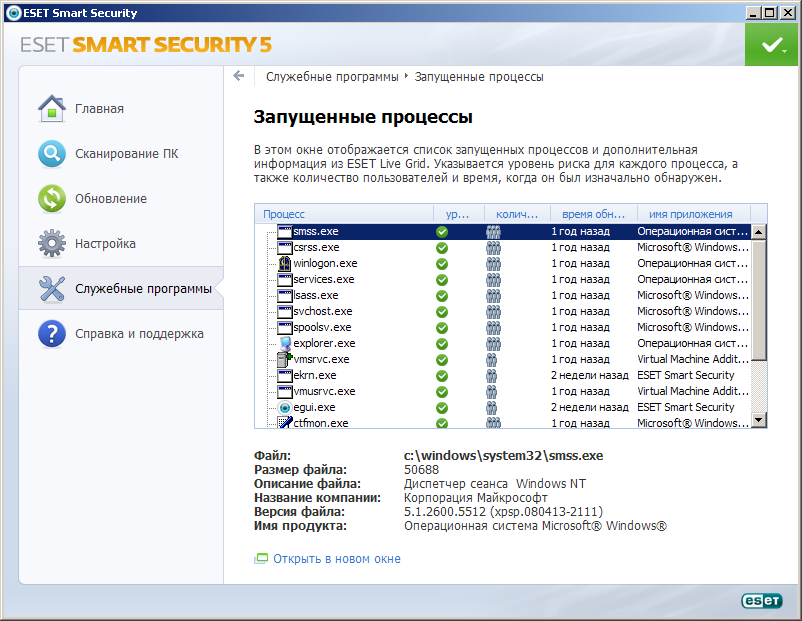This screenshot has width=802, height=621.
Task: Click the ctfmon.exe pen icon
Action: [284, 423]
